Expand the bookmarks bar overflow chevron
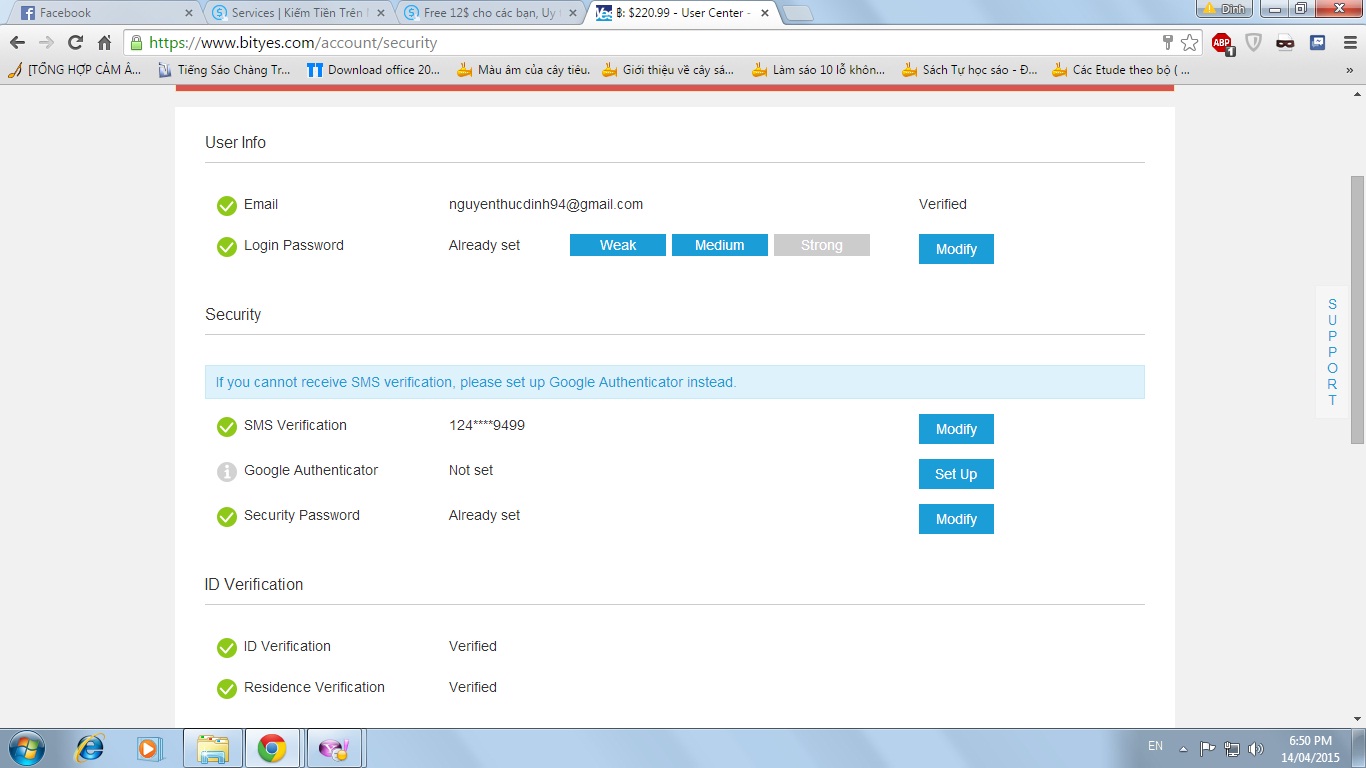1366x768 pixels. [x=1349, y=70]
